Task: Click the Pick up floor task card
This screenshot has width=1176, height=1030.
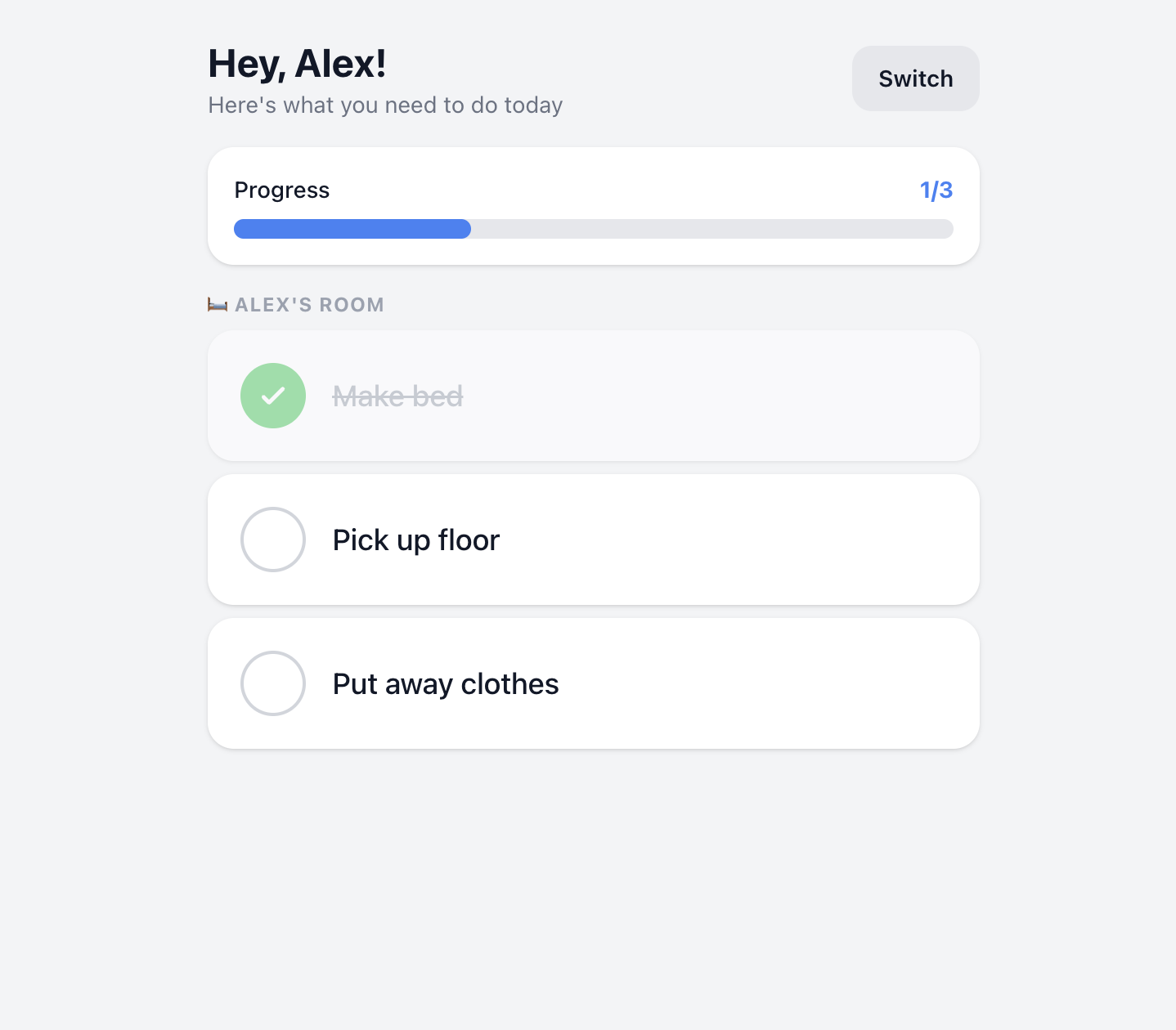Action: point(593,540)
